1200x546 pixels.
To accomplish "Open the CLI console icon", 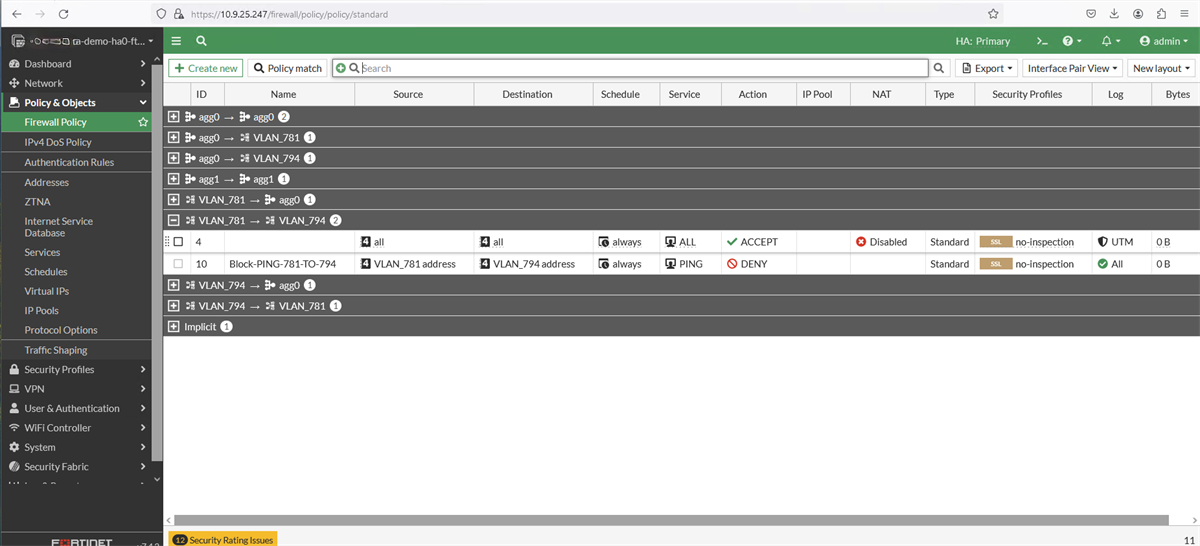I will click(x=1042, y=41).
